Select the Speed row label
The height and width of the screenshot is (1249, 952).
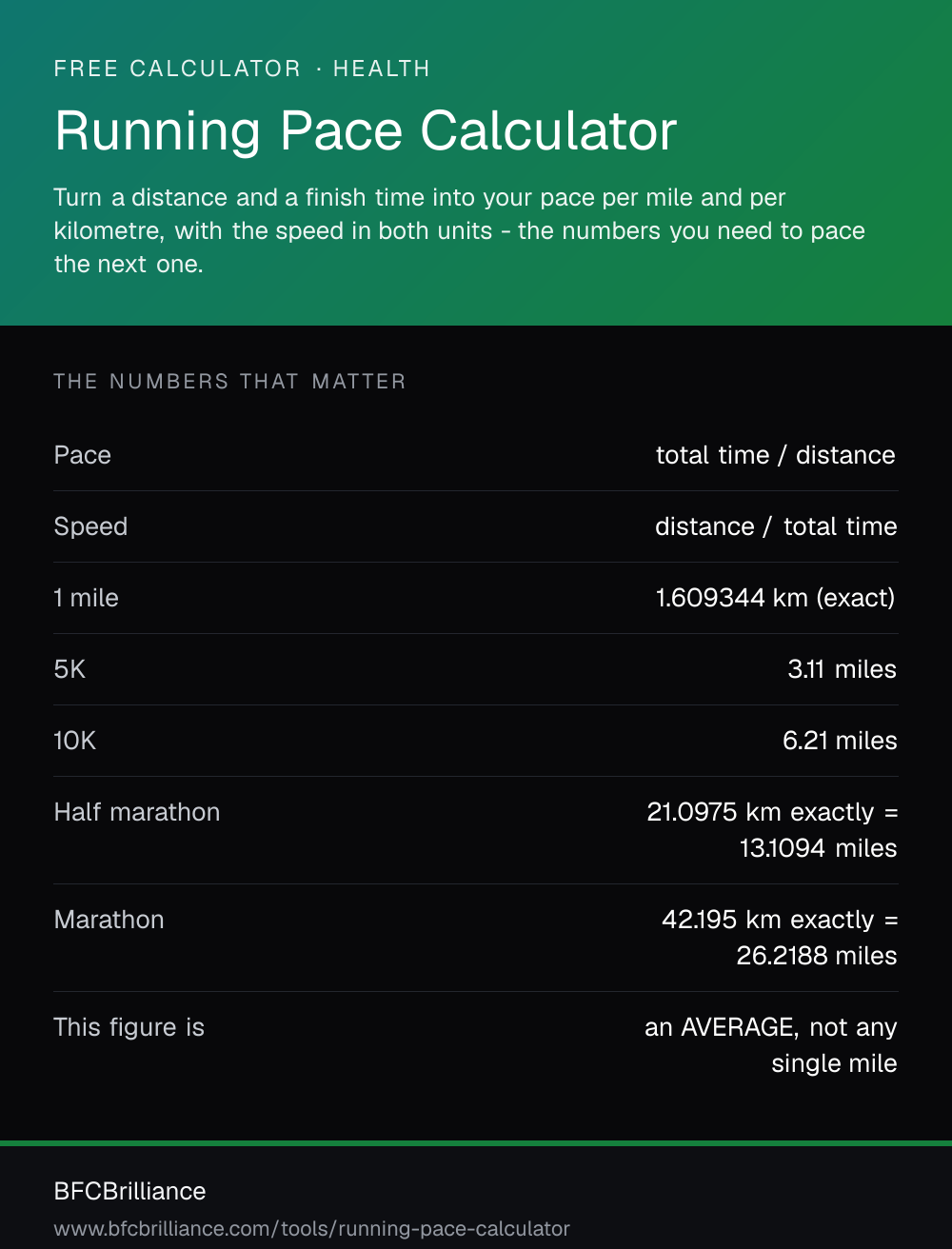[90, 526]
